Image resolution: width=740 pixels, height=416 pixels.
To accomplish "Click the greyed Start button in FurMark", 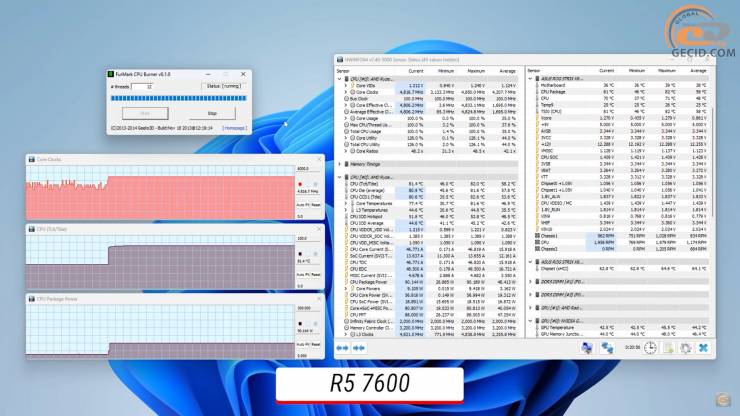I will click(145, 113).
